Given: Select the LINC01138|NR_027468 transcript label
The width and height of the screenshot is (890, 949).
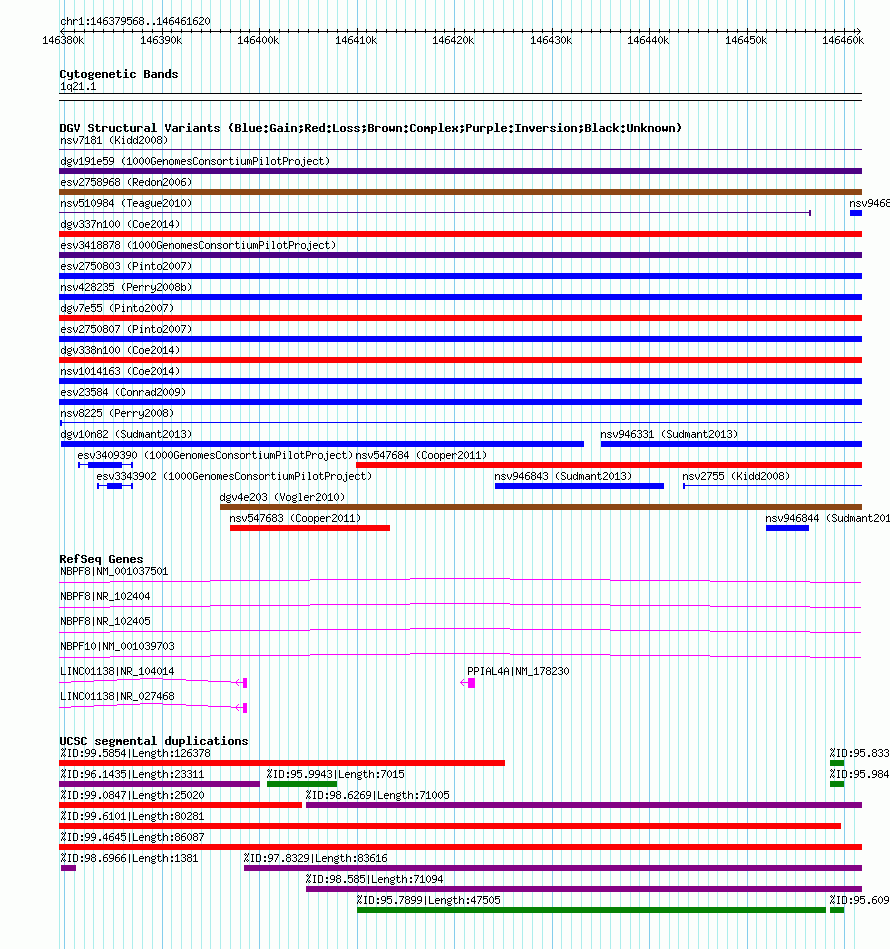Looking at the screenshot, I should [x=117, y=697].
